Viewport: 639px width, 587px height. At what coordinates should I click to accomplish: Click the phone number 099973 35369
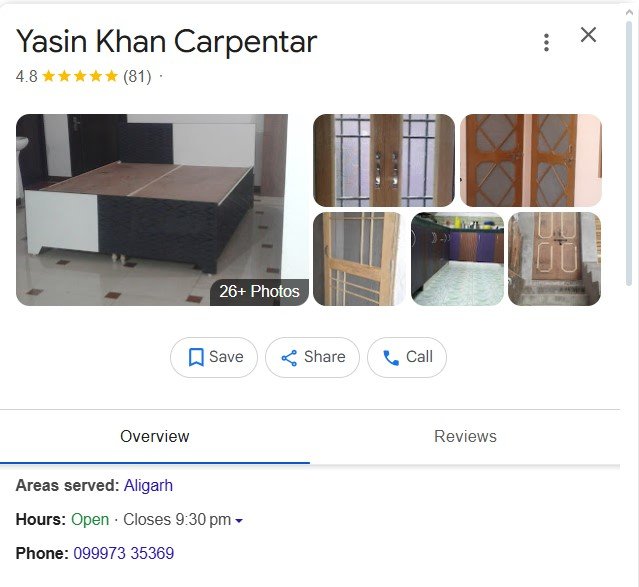click(124, 554)
